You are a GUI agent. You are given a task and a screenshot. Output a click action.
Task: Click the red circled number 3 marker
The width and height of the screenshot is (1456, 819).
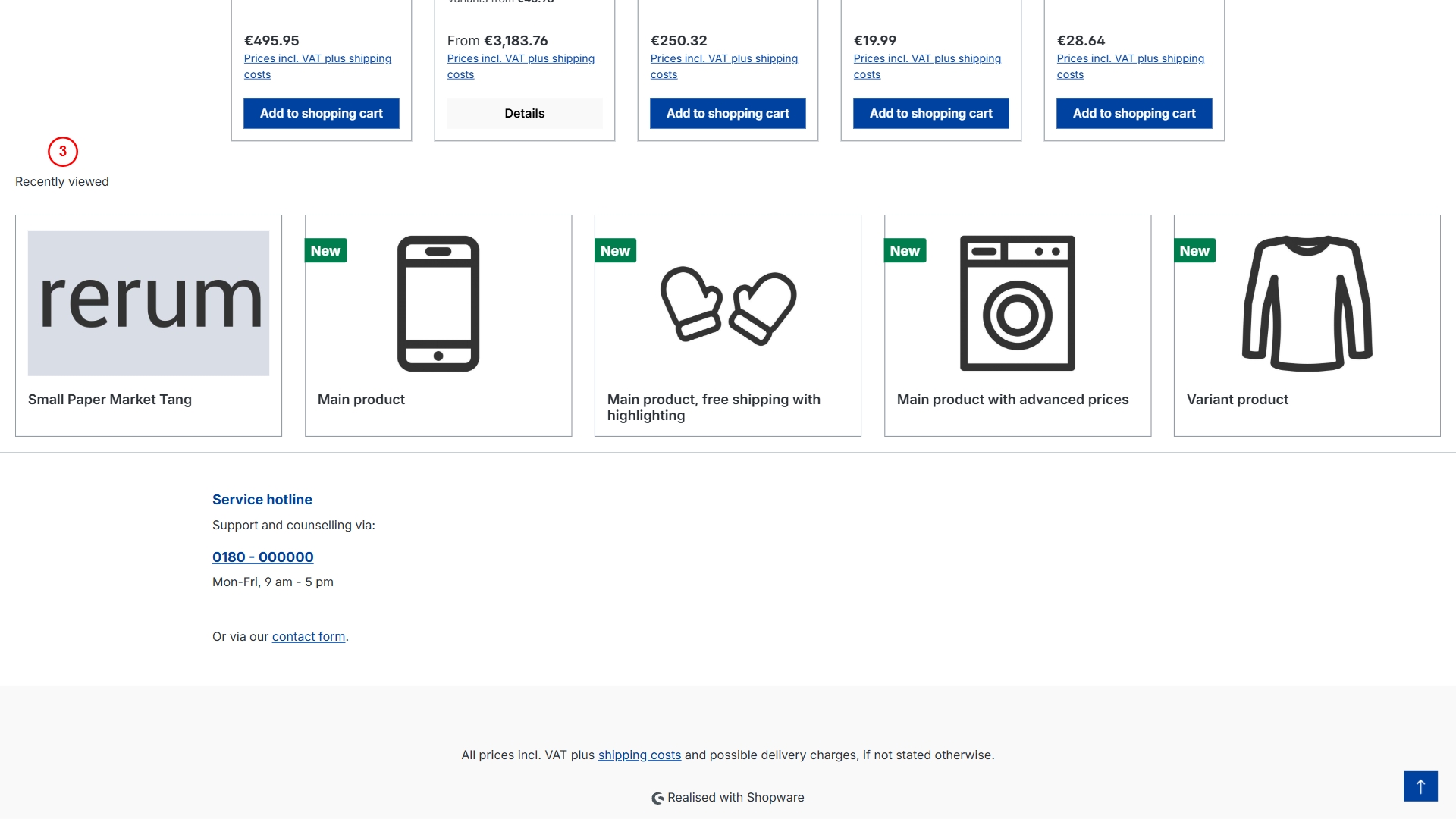(x=63, y=152)
